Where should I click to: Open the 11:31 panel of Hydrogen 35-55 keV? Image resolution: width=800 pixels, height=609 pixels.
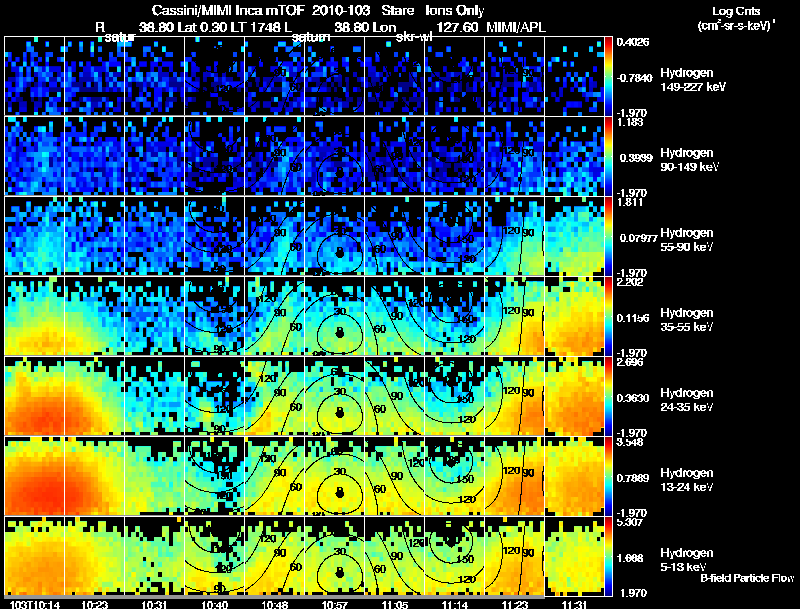coord(574,316)
